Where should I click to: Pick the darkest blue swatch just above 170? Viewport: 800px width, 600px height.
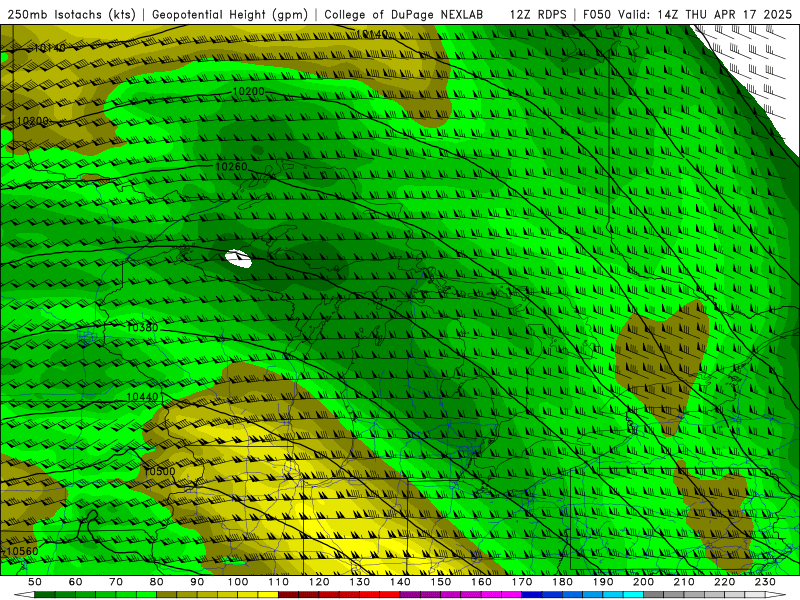pyautogui.click(x=532, y=595)
